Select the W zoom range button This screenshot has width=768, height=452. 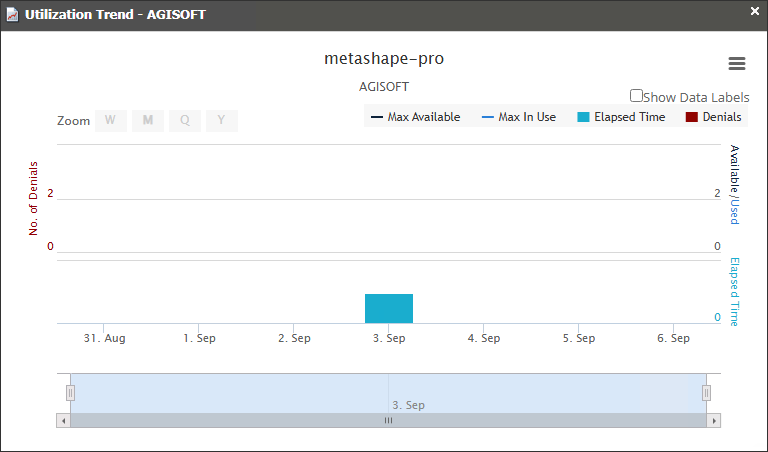tap(110, 121)
